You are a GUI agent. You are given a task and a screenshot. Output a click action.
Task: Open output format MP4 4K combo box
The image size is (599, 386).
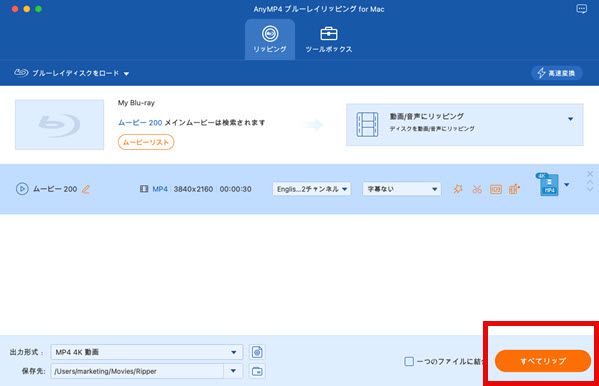[x=147, y=352]
